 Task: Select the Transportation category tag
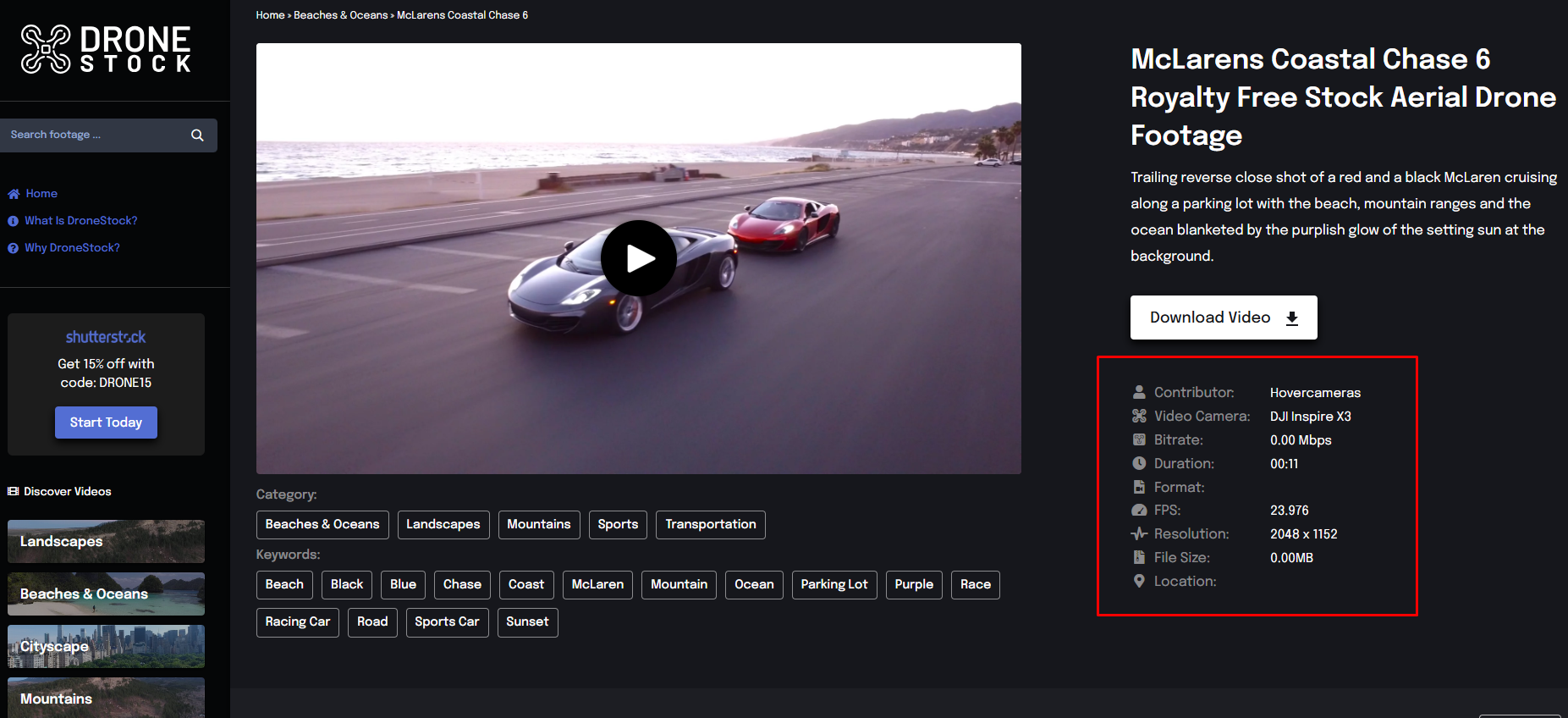click(711, 525)
